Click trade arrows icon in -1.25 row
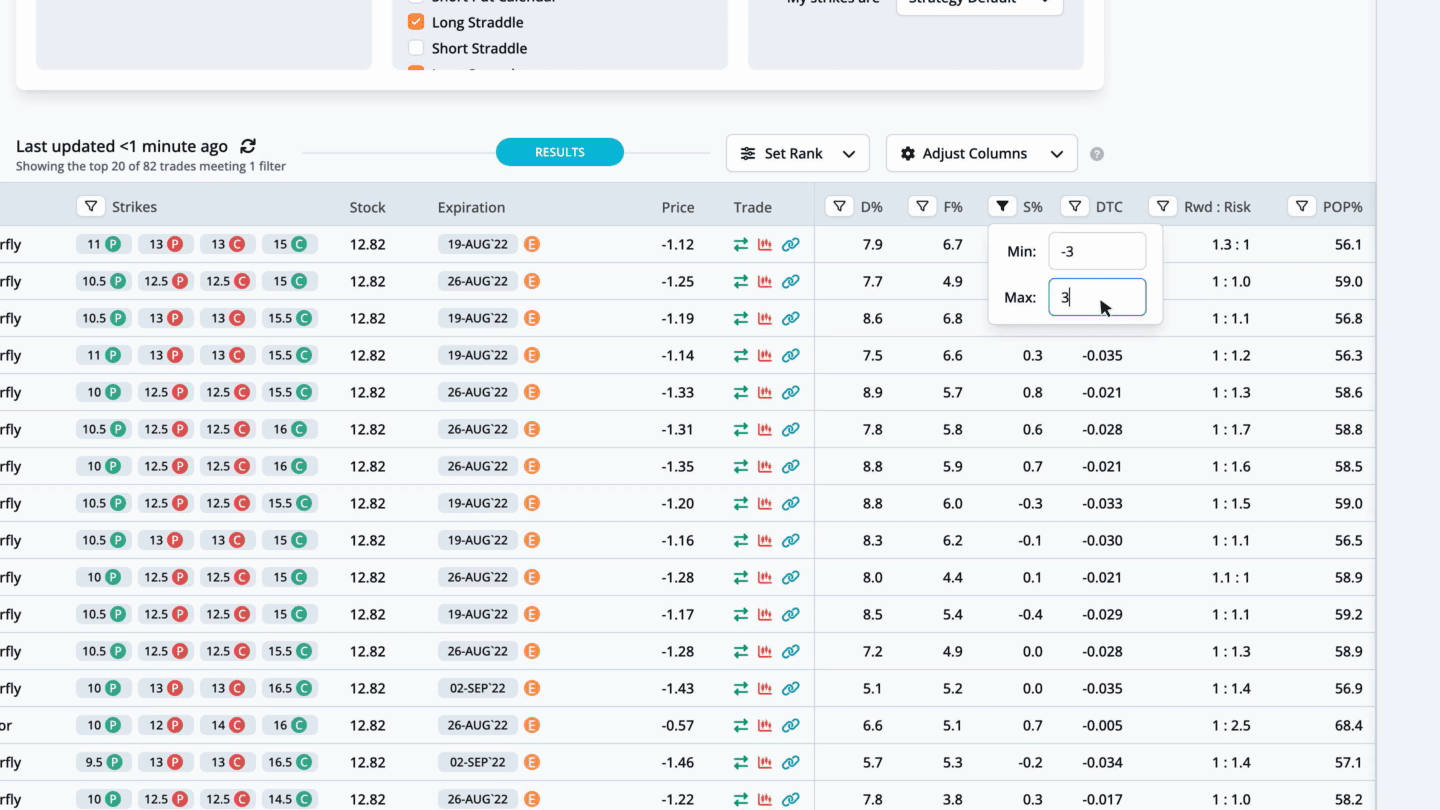Viewport: 1440px width, 810px height. 741,282
